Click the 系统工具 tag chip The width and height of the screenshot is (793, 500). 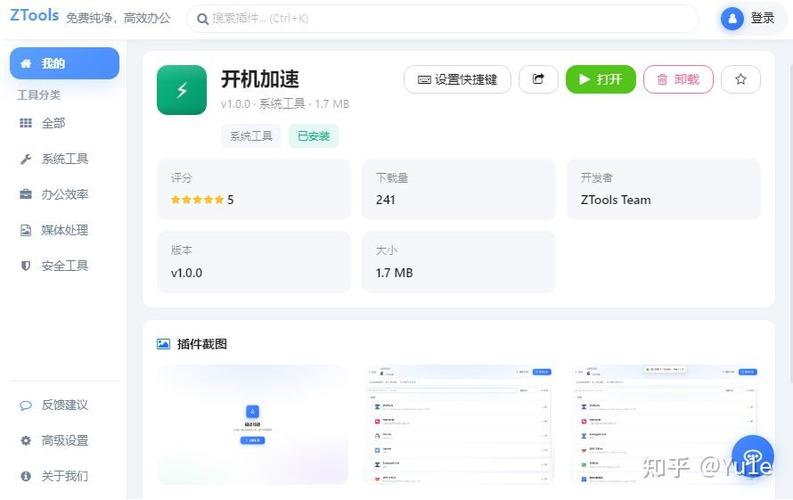251,136
